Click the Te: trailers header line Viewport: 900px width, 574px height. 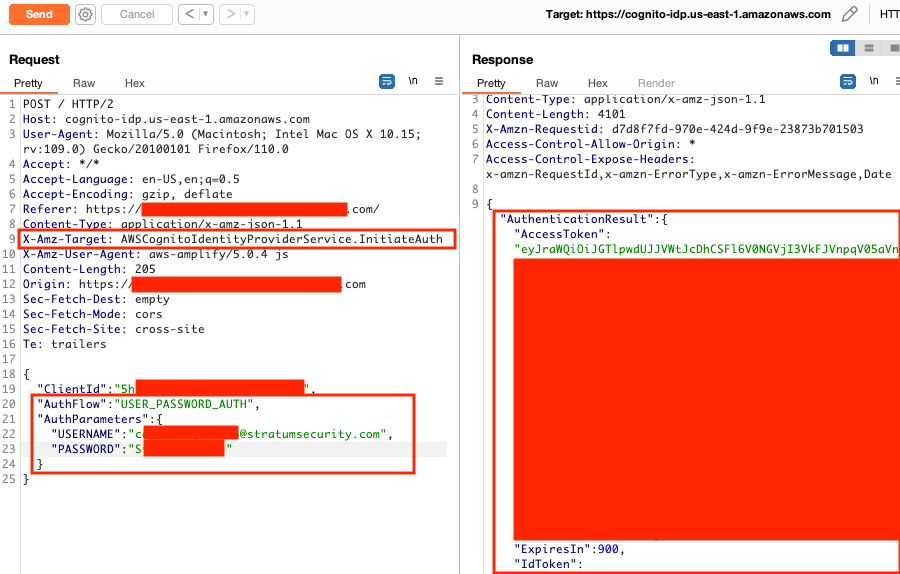pyautogui.click(x=64, y=344)
